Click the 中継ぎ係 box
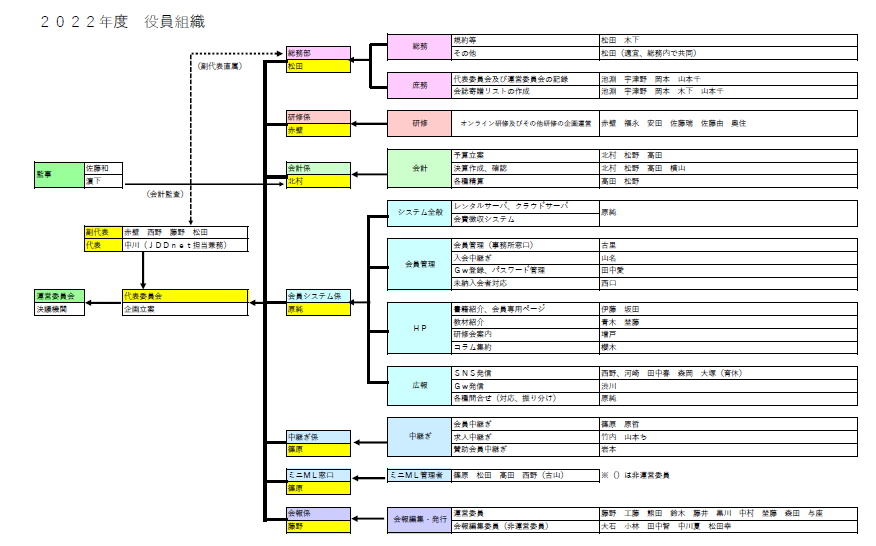The width and height of the screenshot is (876, 546). coord(317,436)
